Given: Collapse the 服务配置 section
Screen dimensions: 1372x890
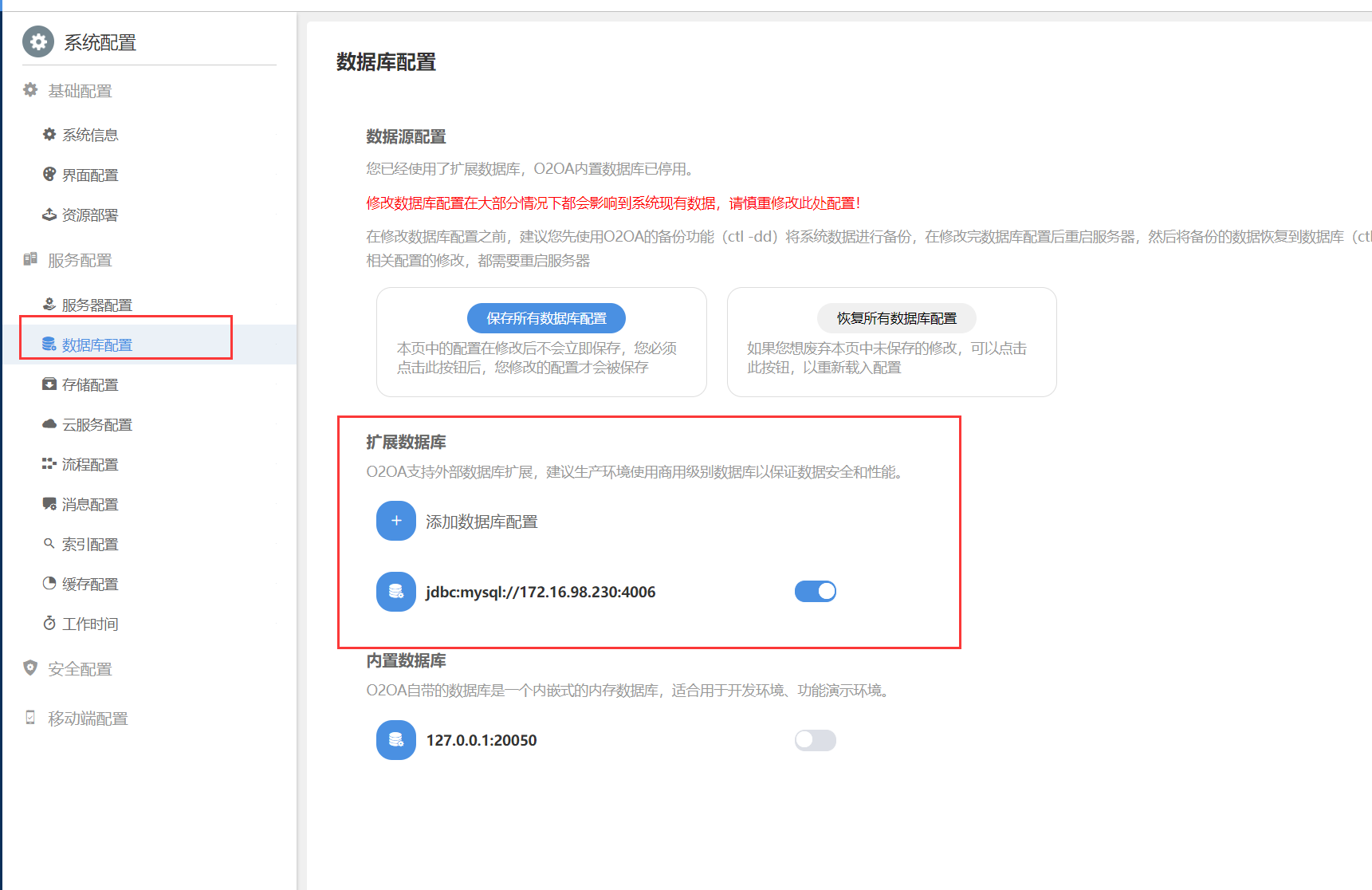Looking at the screenshot, I should (80, 260).
